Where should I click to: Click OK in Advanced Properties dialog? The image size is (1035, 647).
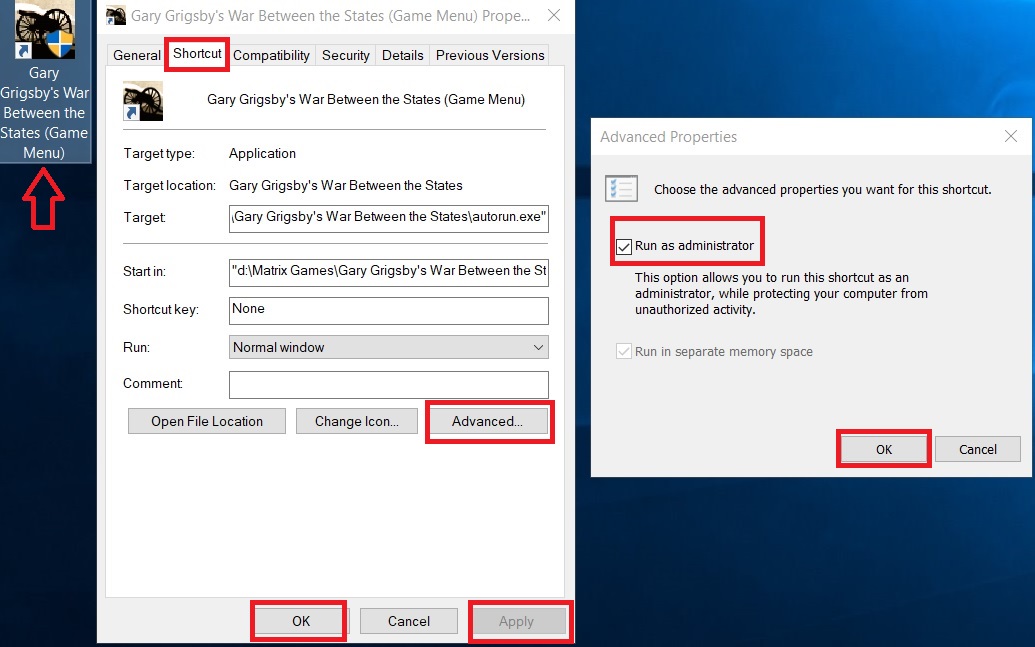click(884, 450)
